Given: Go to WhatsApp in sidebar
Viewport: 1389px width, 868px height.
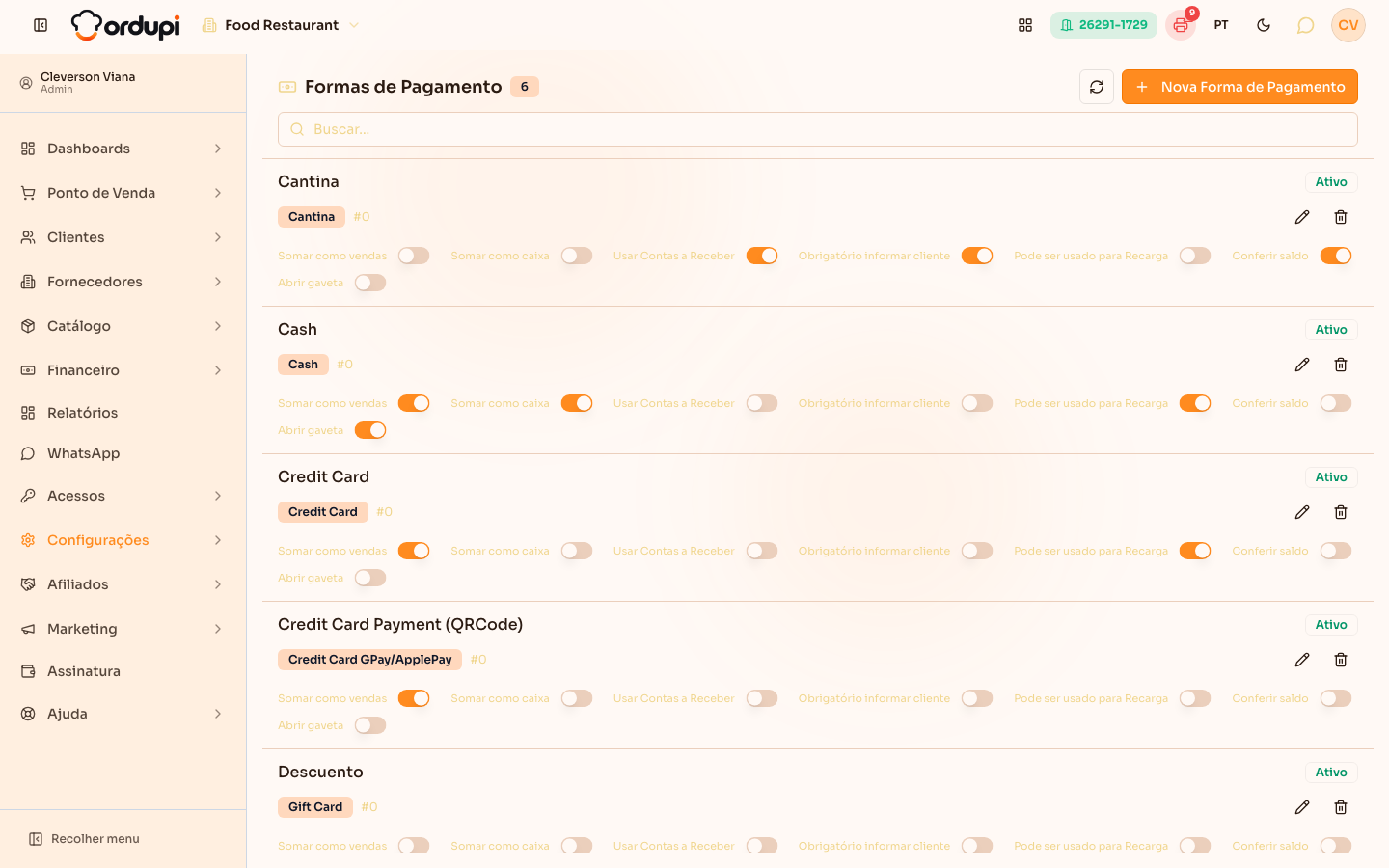Looking at the screenshot, I should tap(123, 453).
